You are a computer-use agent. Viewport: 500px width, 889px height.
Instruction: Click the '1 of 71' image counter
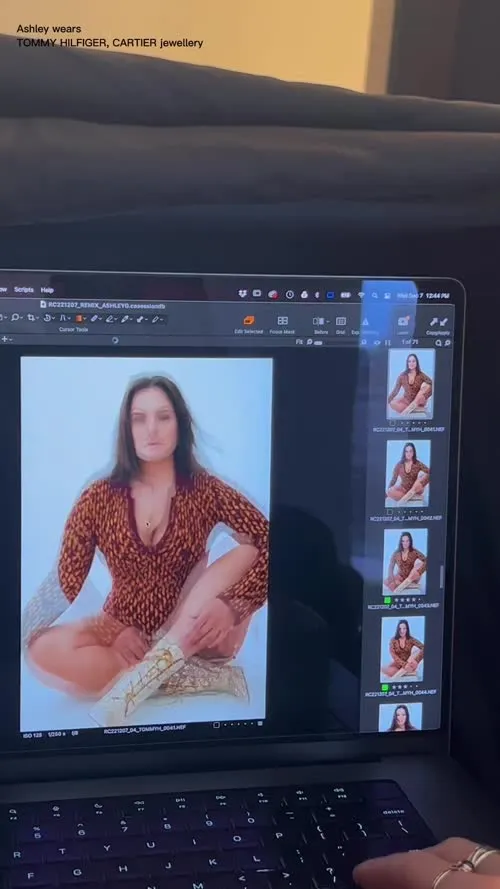[x=409, y=342]
